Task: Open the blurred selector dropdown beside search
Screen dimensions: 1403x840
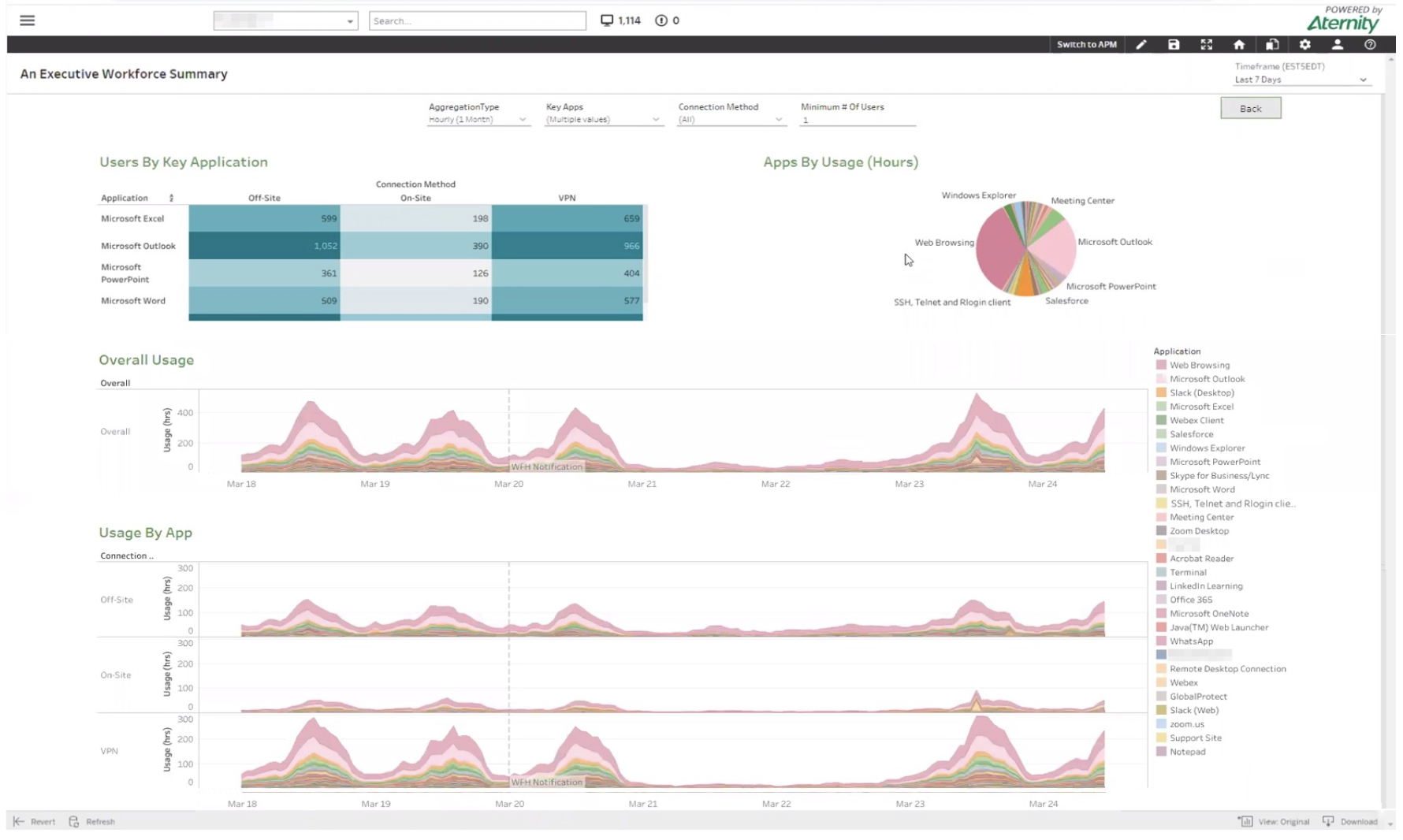Action: pos(285,20)
